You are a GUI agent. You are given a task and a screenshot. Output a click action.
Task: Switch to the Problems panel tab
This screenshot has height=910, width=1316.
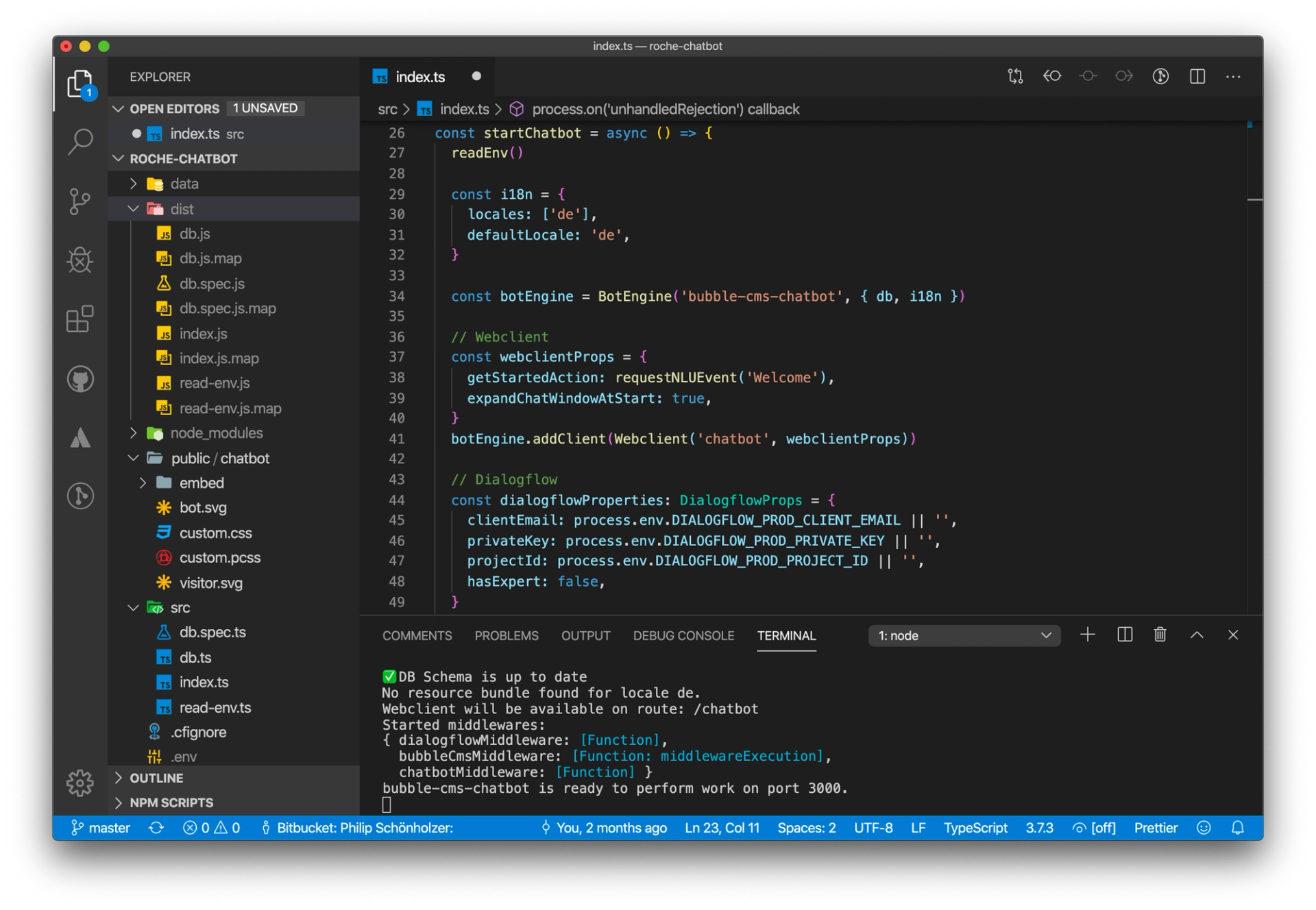[x=507, y=635]
